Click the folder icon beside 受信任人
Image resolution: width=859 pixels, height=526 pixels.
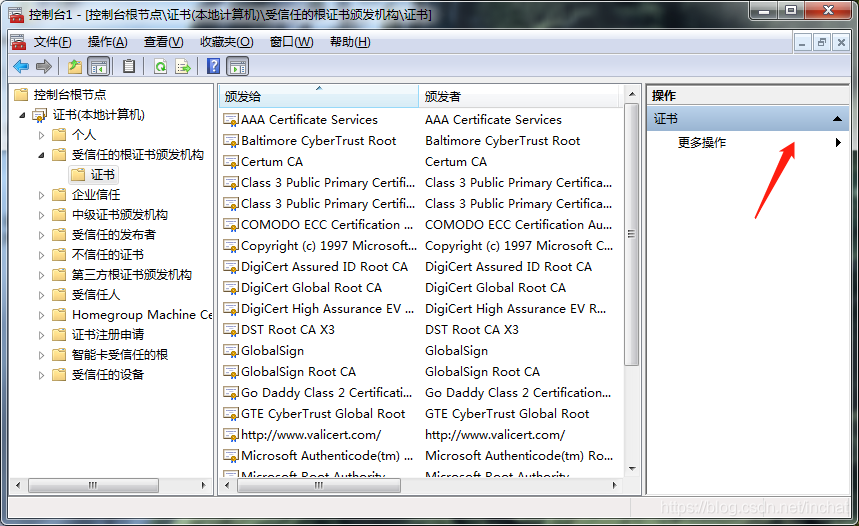click(59, 295)
